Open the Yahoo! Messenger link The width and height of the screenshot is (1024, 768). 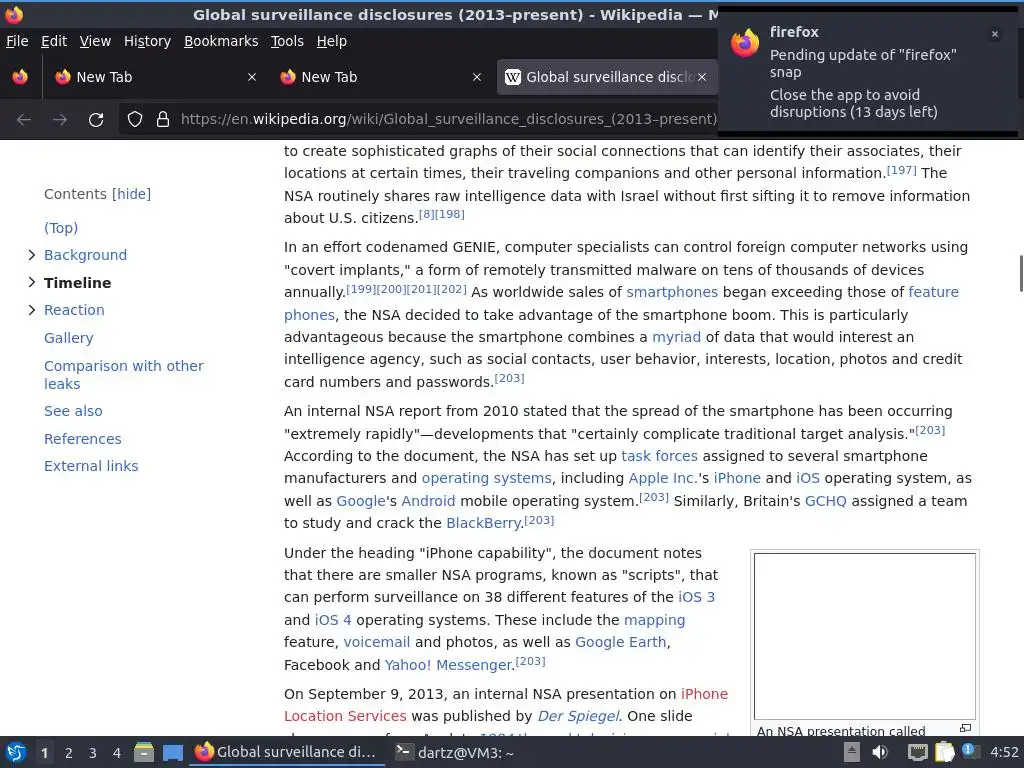pos(449,665)
